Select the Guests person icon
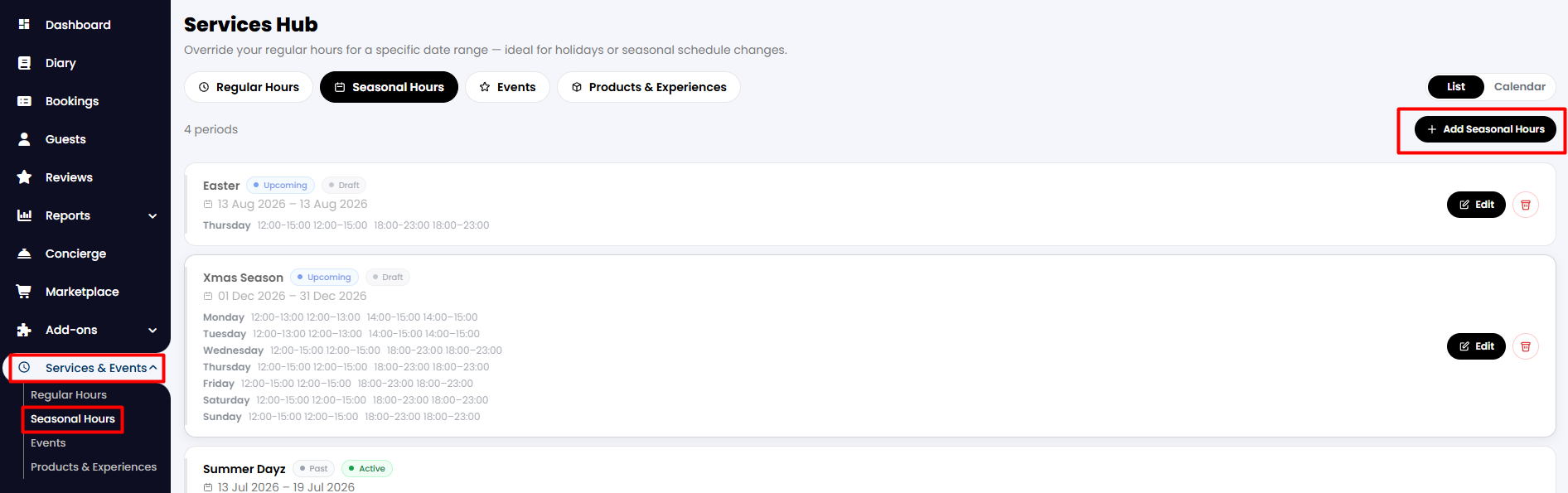 pyautogui.click(x=24, y=139)
